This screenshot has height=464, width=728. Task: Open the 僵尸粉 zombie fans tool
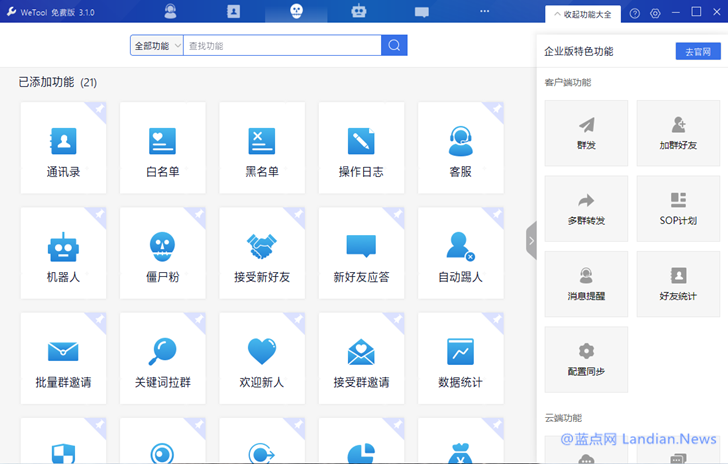pos(162,257)
